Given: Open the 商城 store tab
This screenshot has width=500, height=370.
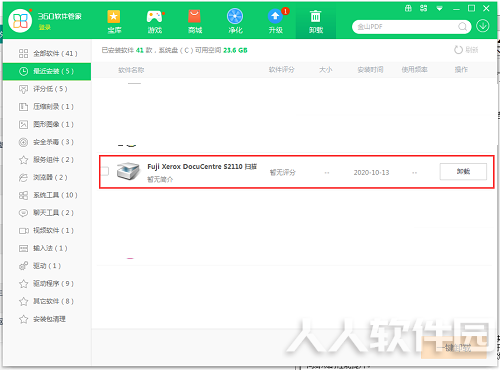Looking at the screenshot, I should click(x=195, y=22).
